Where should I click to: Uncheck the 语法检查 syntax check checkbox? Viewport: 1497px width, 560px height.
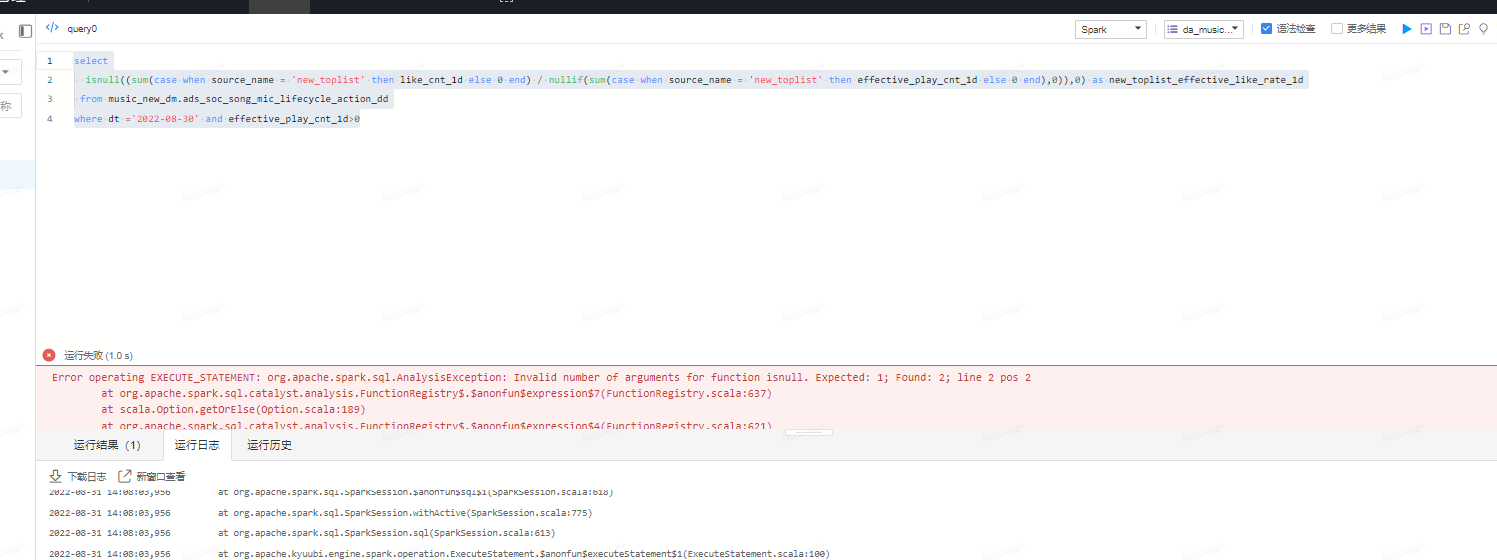[x=1266, y=29]
